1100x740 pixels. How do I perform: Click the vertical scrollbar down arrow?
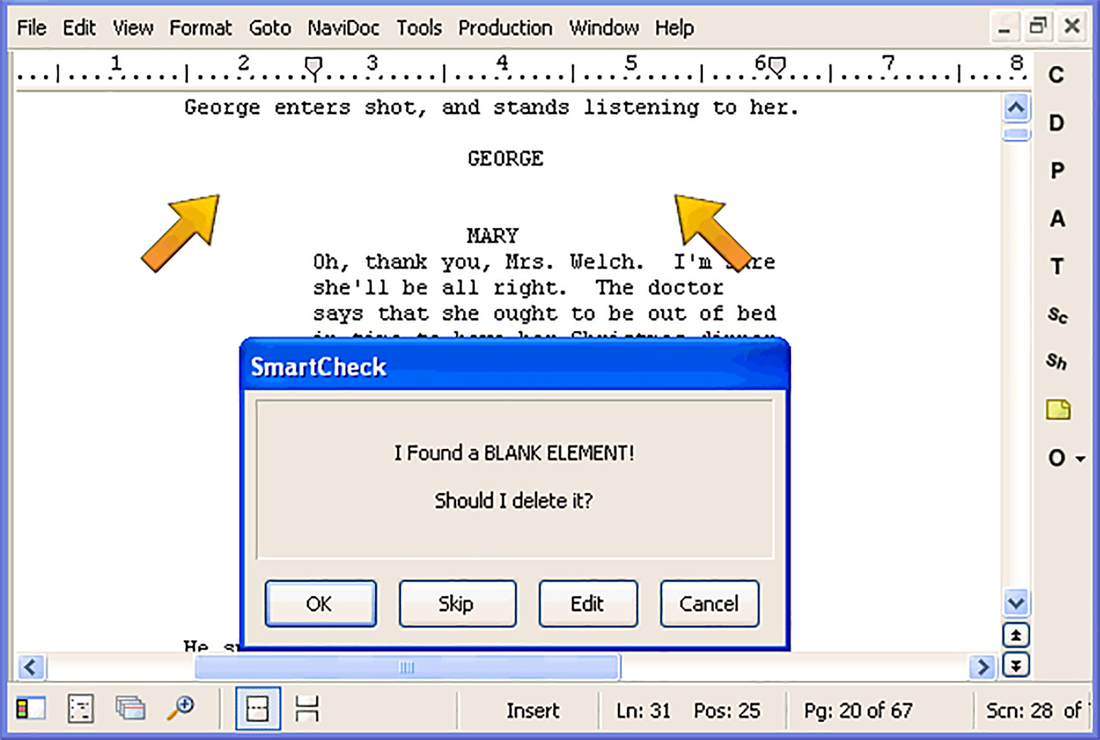pyautogui.click(x=1016, y=603)
